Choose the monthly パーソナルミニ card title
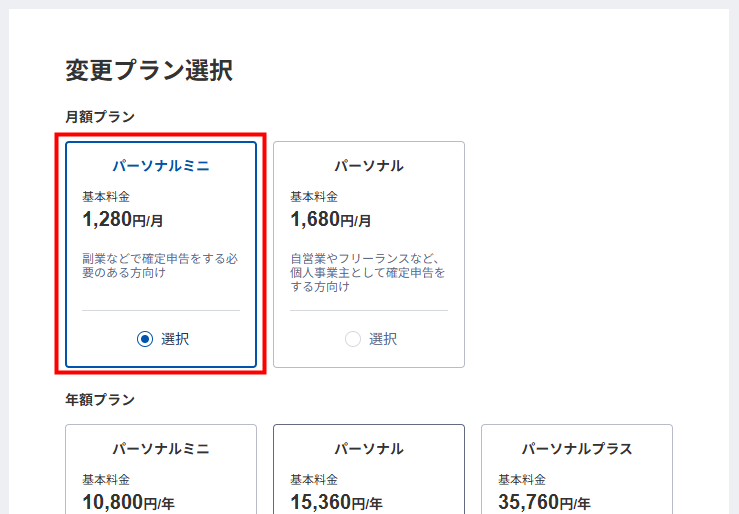 click(161, 166)
